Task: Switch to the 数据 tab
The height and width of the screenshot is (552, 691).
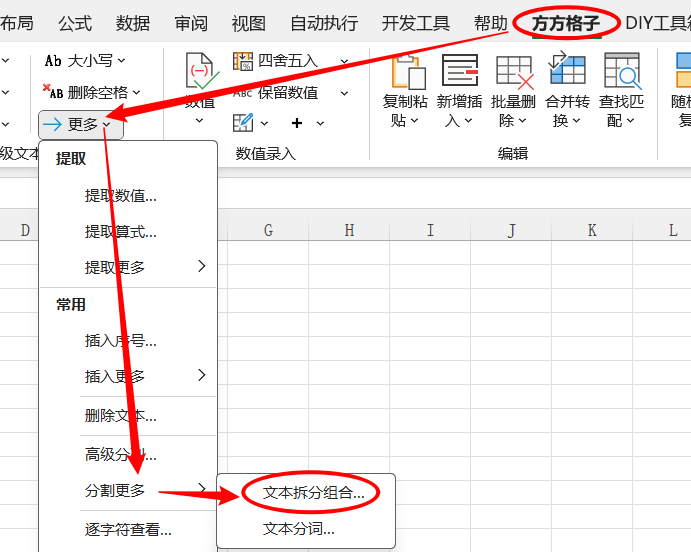Action: click(133, 23)
